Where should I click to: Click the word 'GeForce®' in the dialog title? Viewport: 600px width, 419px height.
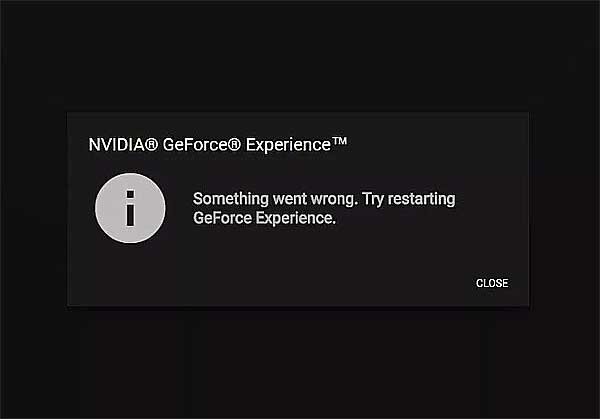click(202, 145)
